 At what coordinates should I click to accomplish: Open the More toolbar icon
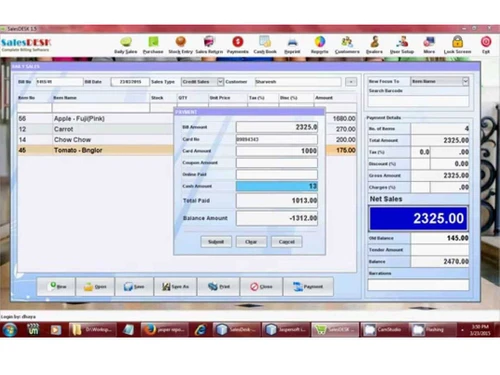point(429,45)
